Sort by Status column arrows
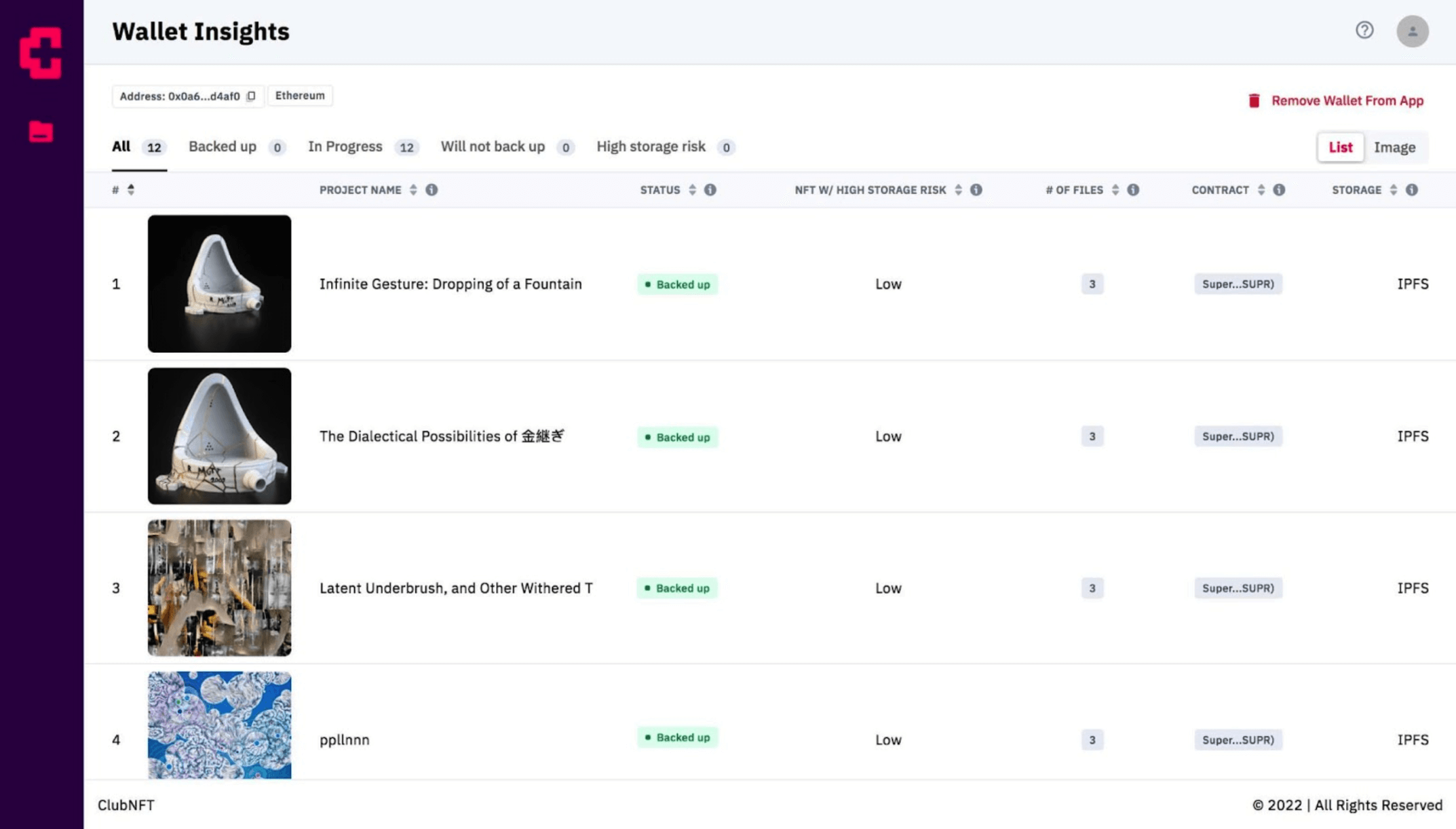 pyautogui.click(x=692, y=190)
